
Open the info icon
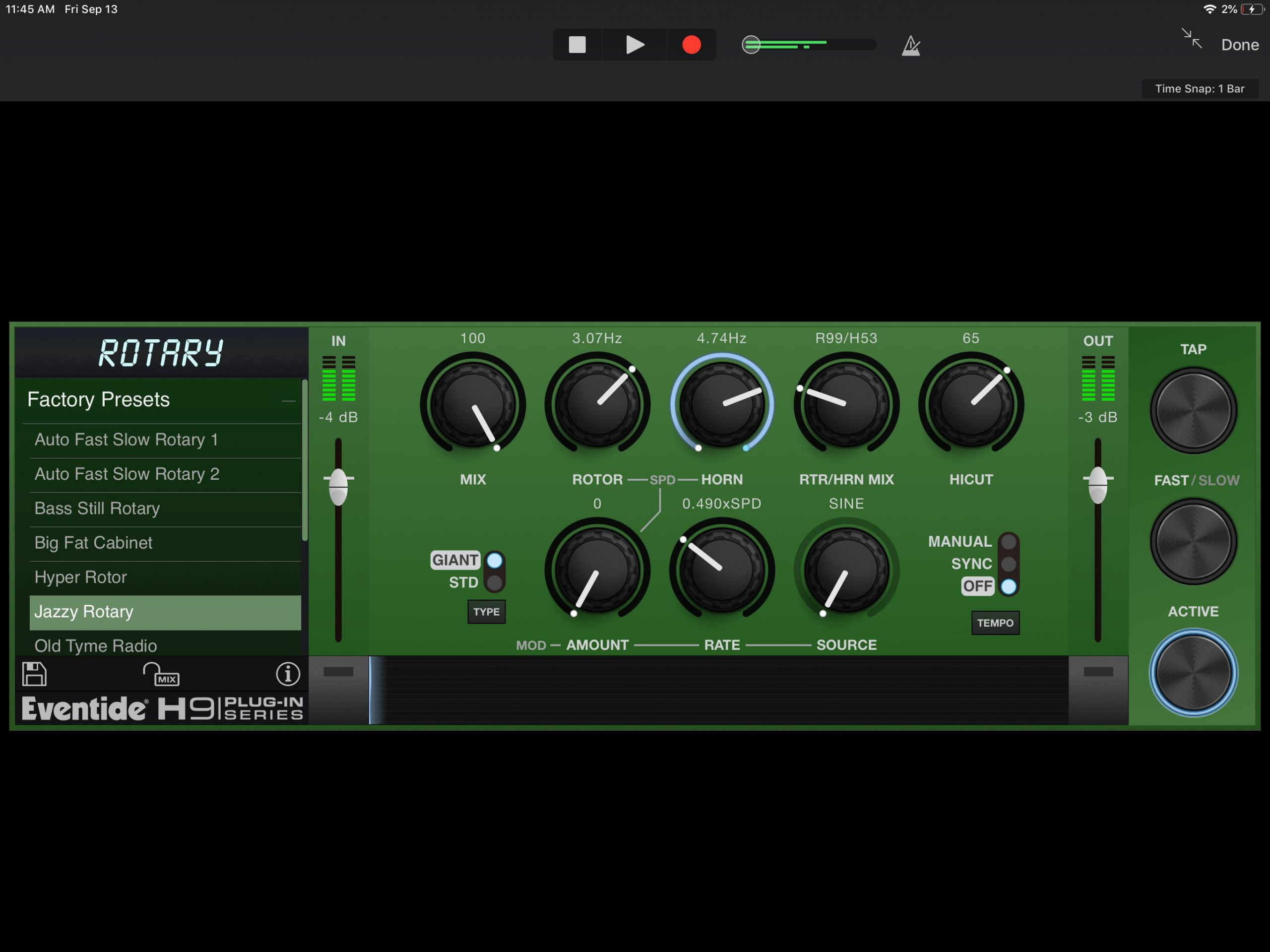[288, 674]
